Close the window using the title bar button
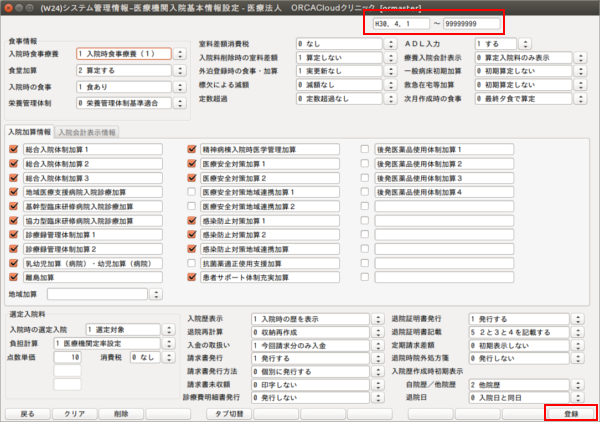Viewport: 600px width, 422px height. coord(9,8)
